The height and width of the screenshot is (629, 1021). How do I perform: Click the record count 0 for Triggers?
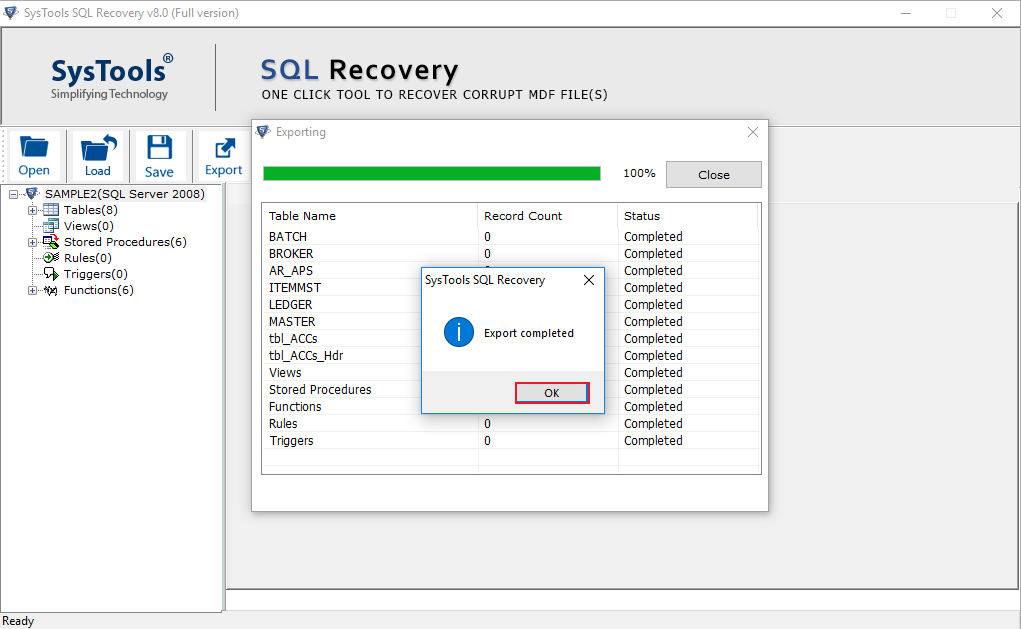click(x=487, y=440)
